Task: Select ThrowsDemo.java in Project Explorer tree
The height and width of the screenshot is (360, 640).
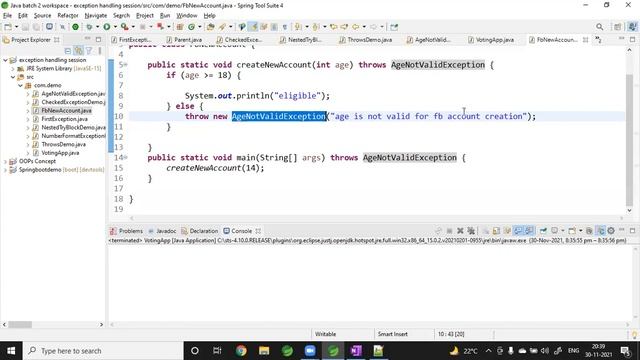Action: tap(63, 144)
